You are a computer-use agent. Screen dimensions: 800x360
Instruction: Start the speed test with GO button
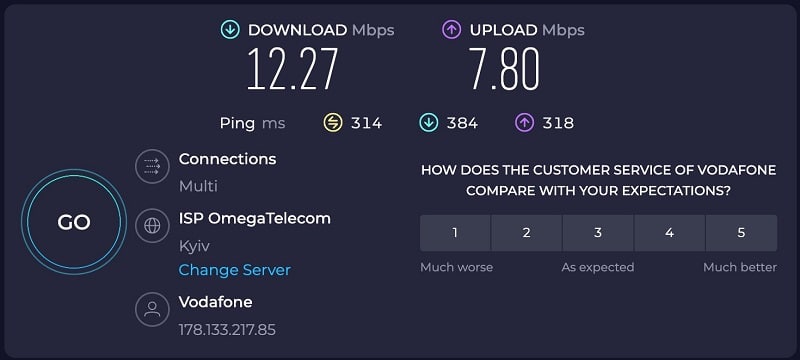tap(74, 222)
